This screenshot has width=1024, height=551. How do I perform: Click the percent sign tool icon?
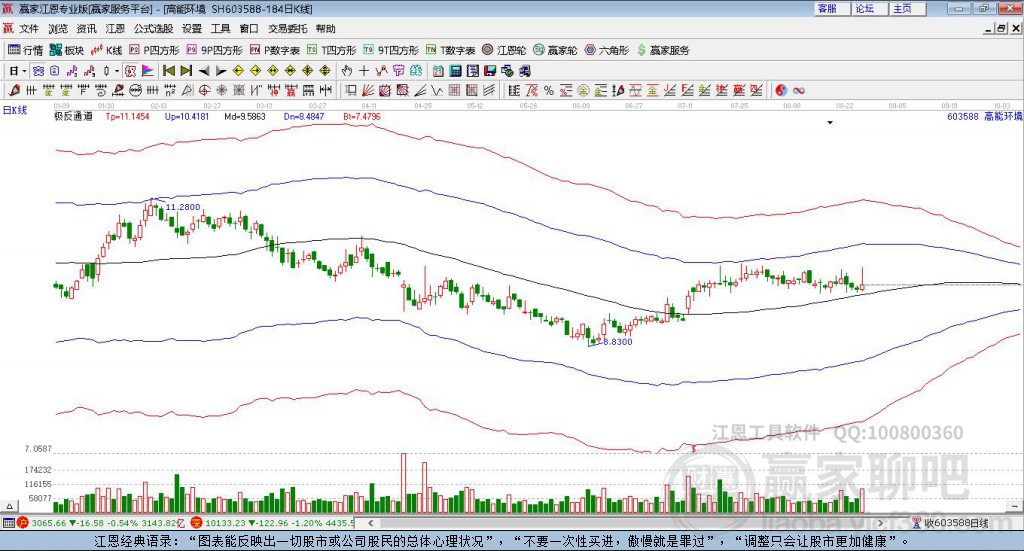pos(549,91)
